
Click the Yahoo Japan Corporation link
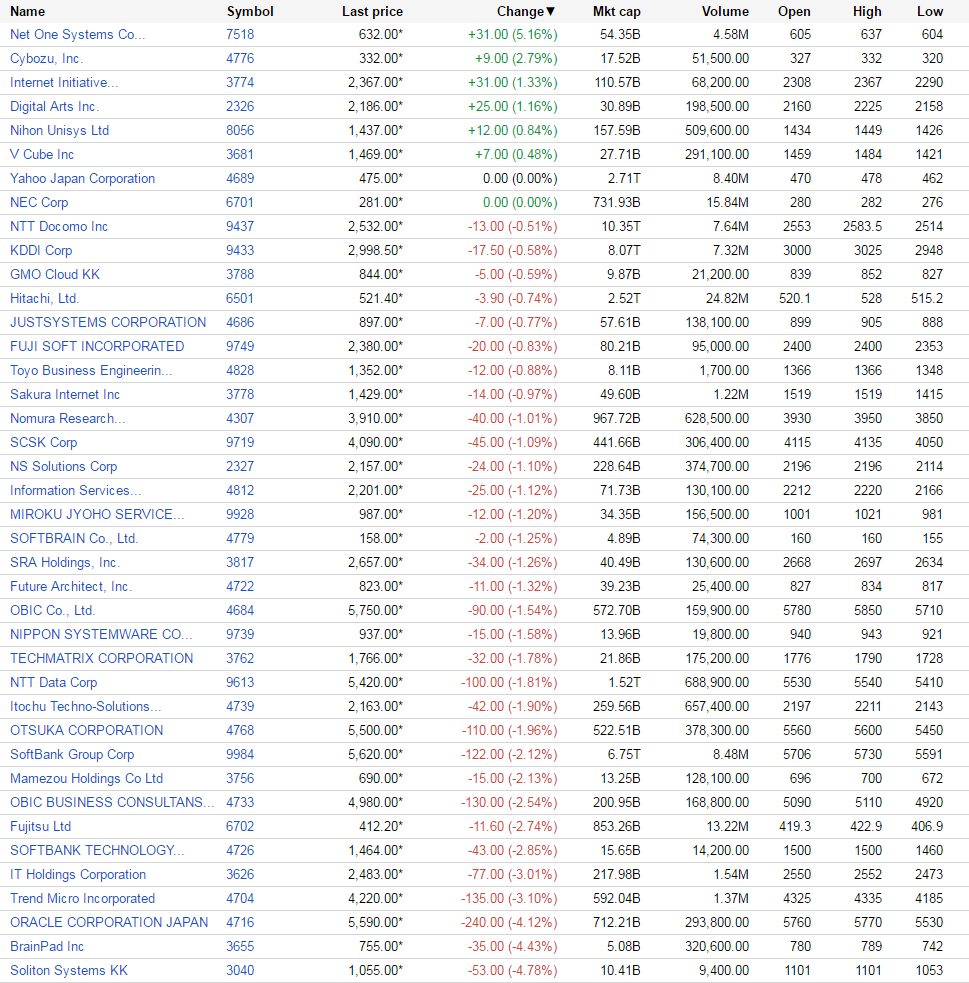[x=82, y=178]
